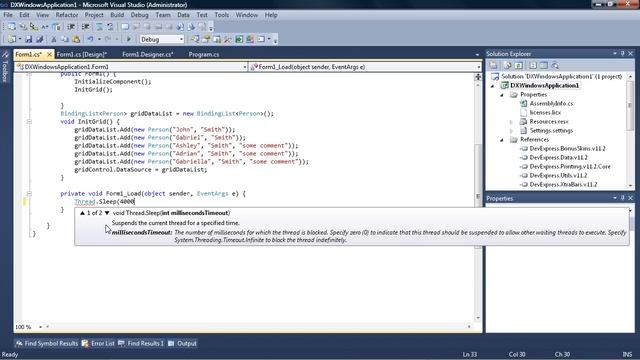Cut the selection using the scissors icon

[x=53, y=39]
